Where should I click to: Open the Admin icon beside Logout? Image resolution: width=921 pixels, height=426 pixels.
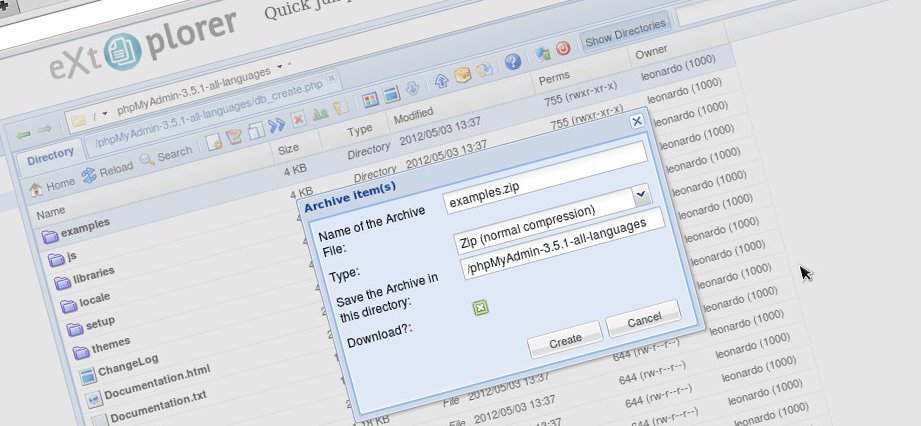[x=543, y=53]
